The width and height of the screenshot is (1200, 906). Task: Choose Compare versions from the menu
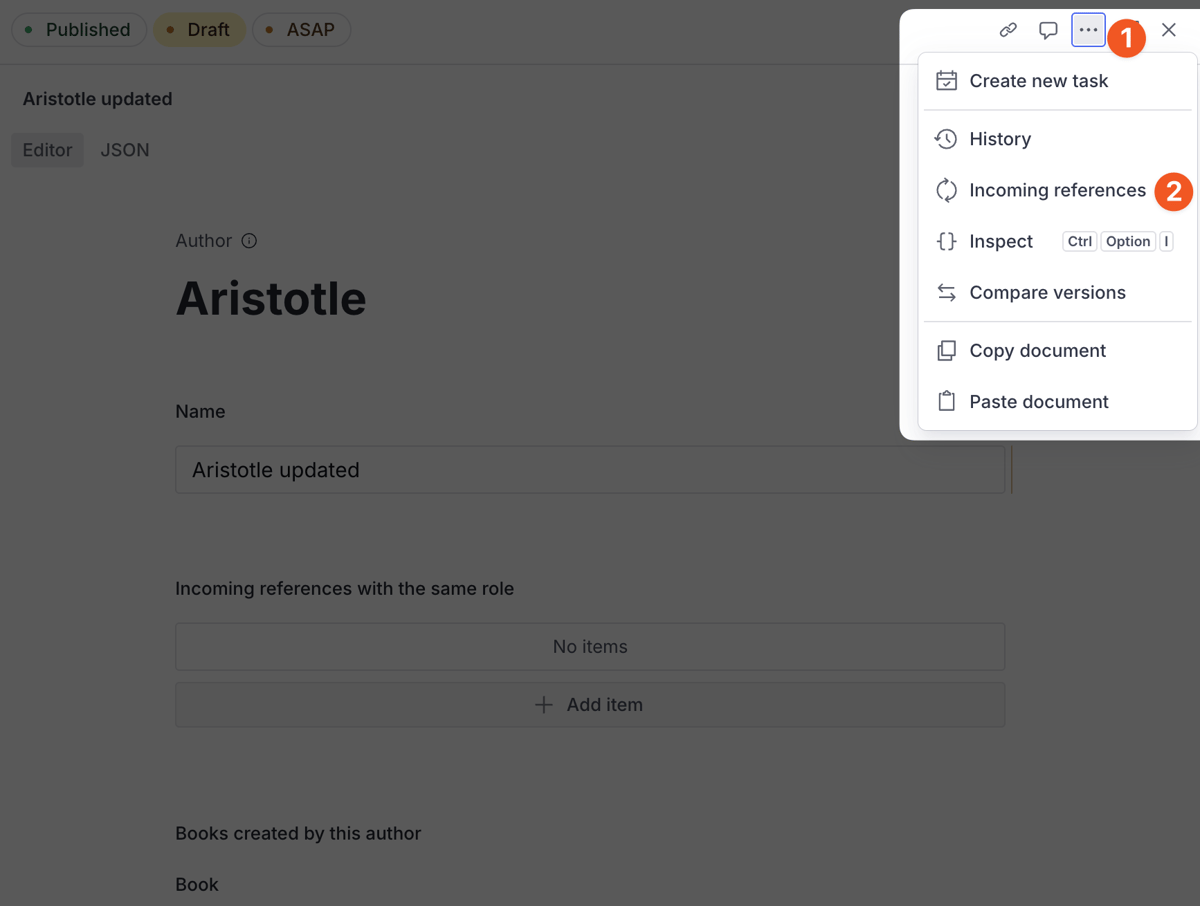(1046, 292)
